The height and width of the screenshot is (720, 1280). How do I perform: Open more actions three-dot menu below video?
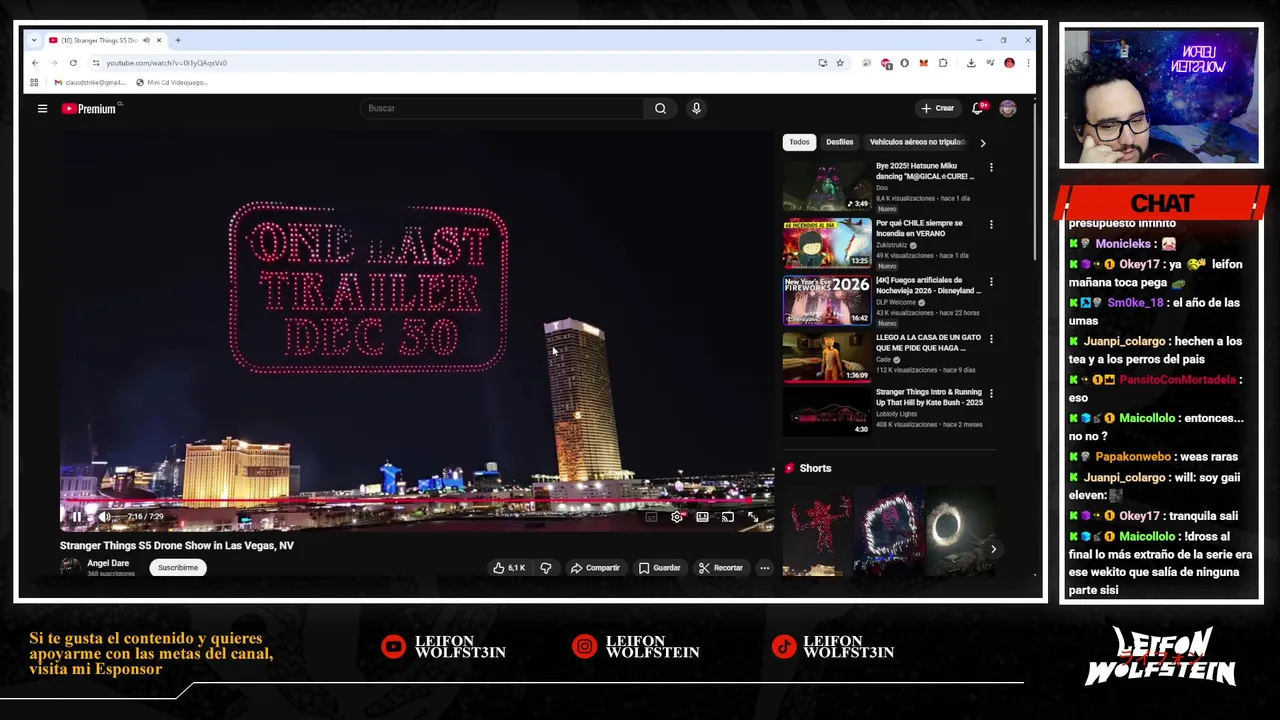[x=764, y=568]
